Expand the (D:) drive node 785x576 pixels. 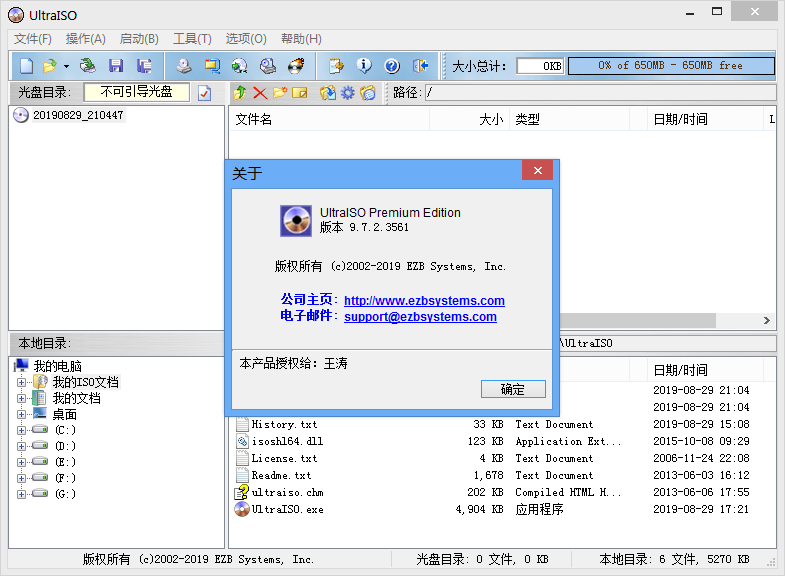coord(21,446)
